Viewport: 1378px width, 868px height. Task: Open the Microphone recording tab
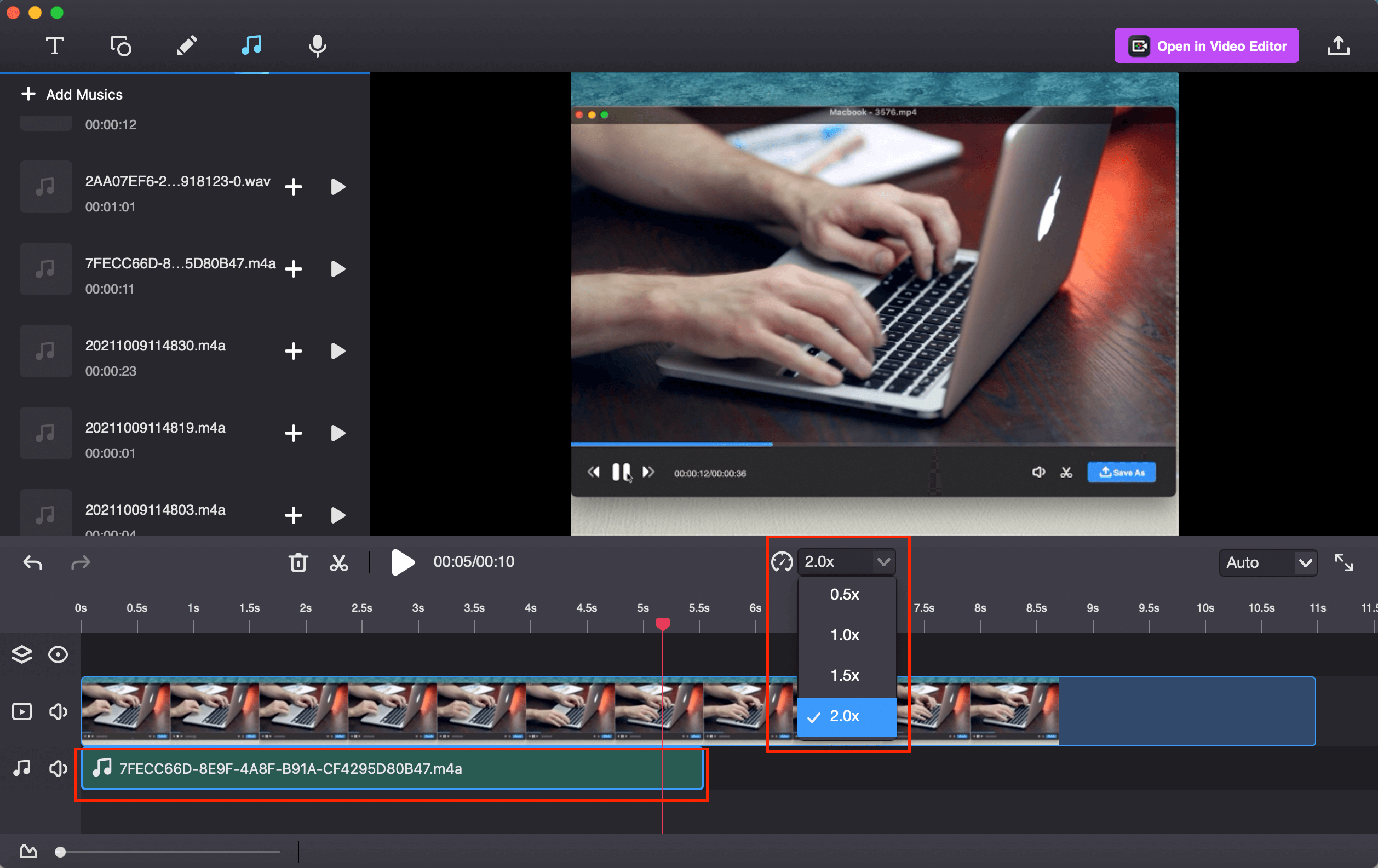tap(317, 46)
